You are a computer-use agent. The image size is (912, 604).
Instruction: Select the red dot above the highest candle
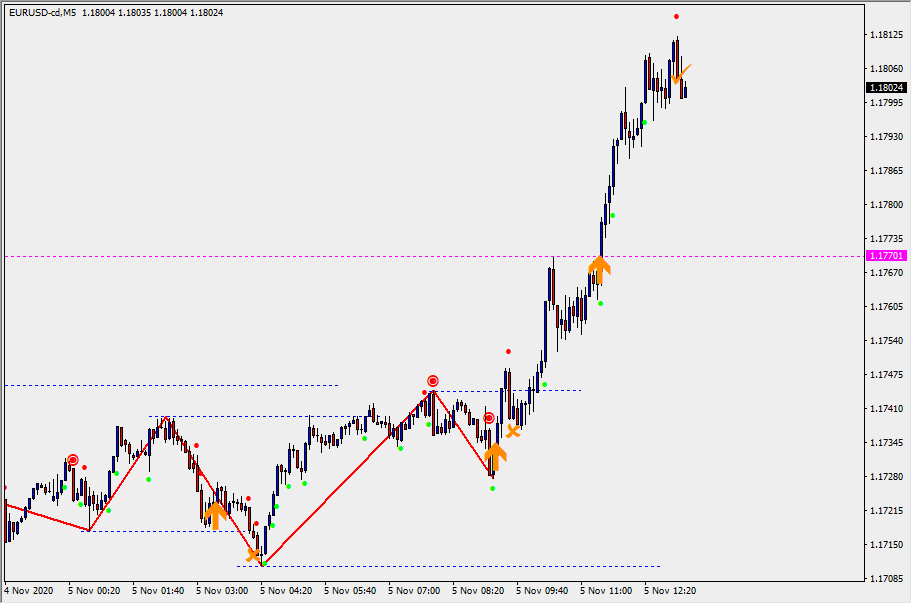pos(676,17)
